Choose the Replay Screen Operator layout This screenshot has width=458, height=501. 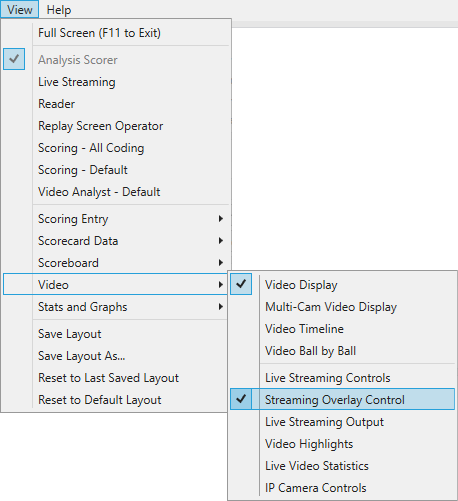point(116,126)
